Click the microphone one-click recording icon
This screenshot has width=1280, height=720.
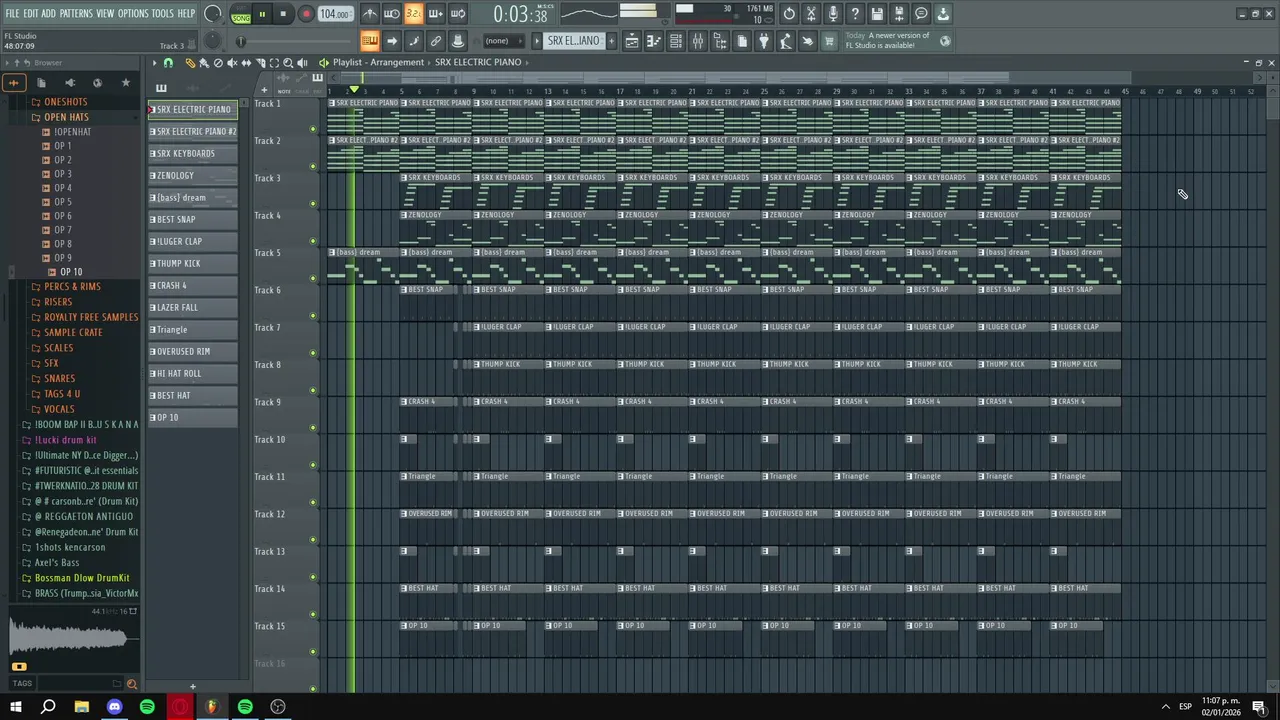(833, 14)
